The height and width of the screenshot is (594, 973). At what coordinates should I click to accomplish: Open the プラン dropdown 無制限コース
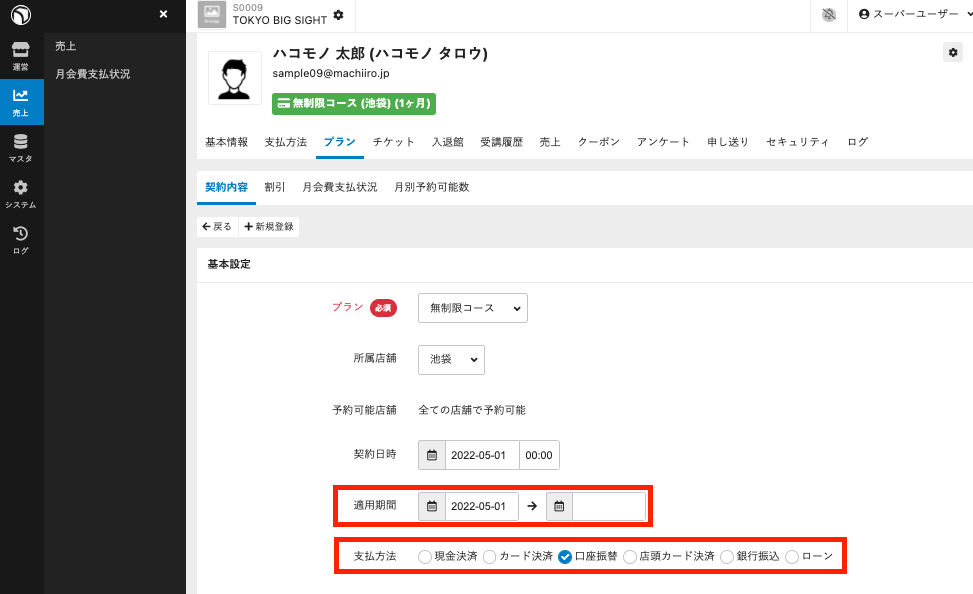click(472, 308)
